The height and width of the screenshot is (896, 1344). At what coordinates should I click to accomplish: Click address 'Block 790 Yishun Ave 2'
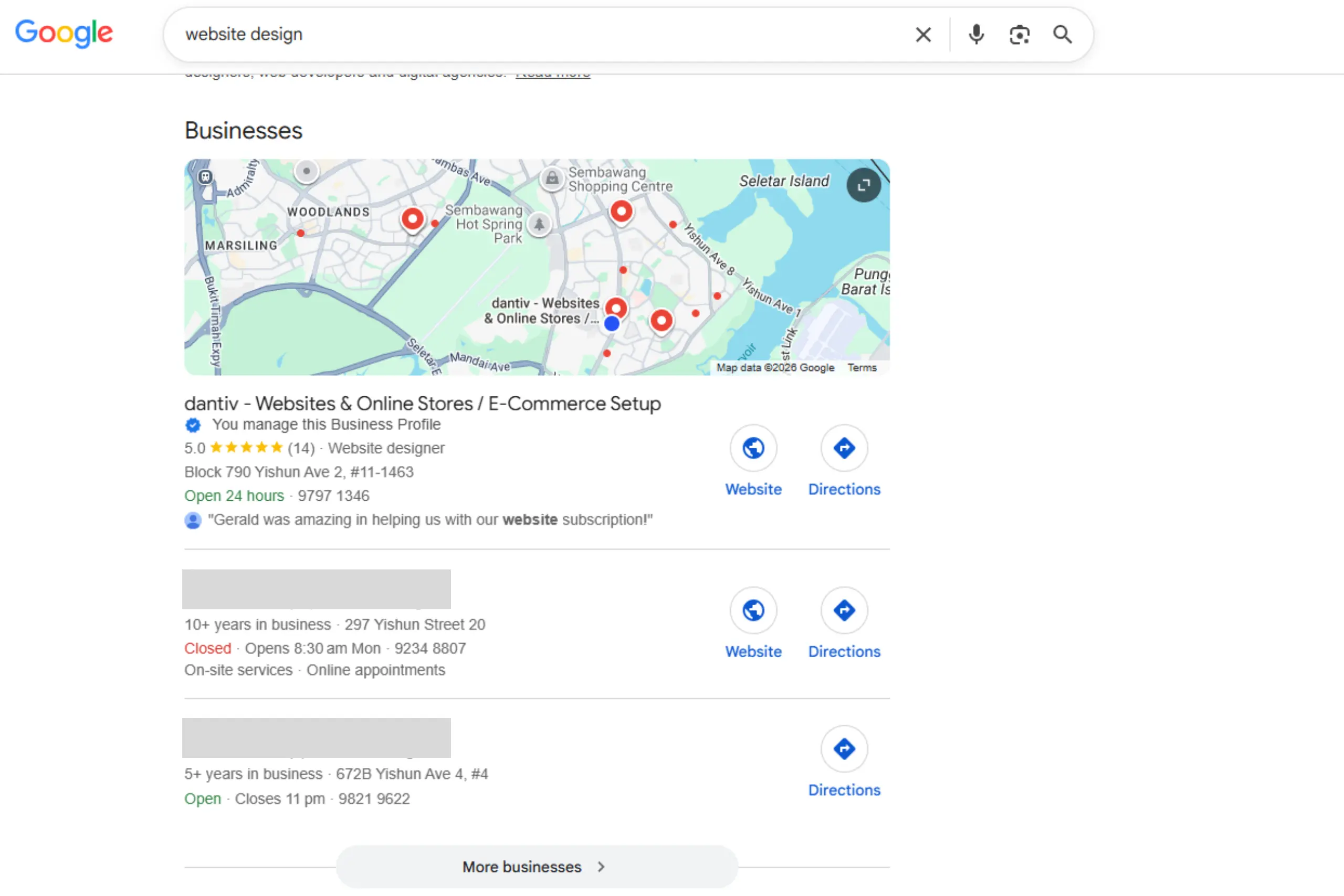299,472
